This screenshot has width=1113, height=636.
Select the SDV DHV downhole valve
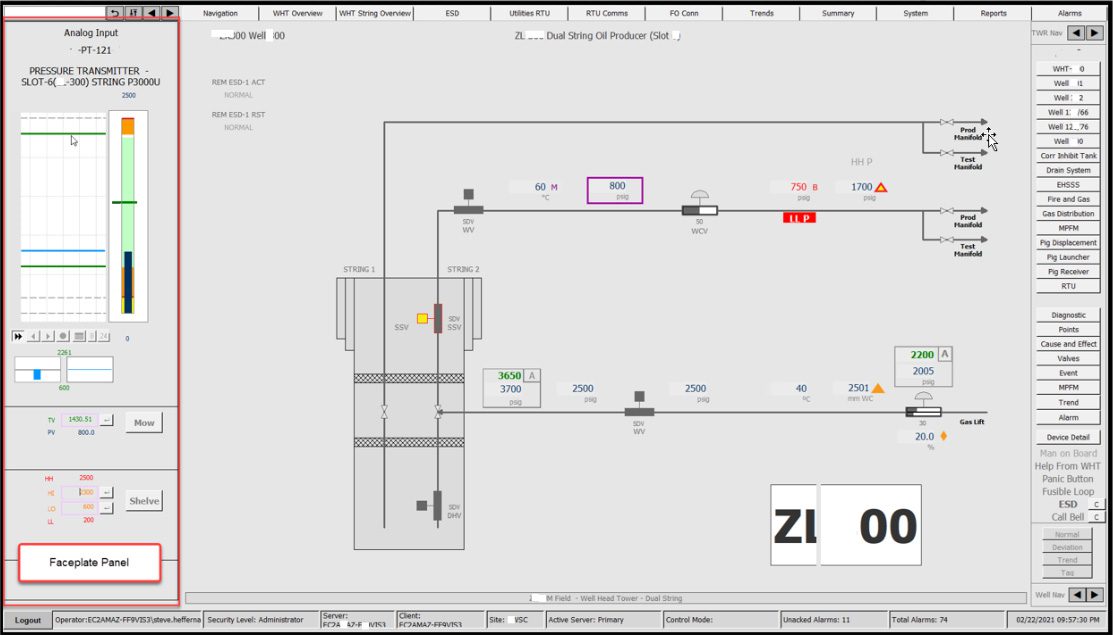(437, 505)
